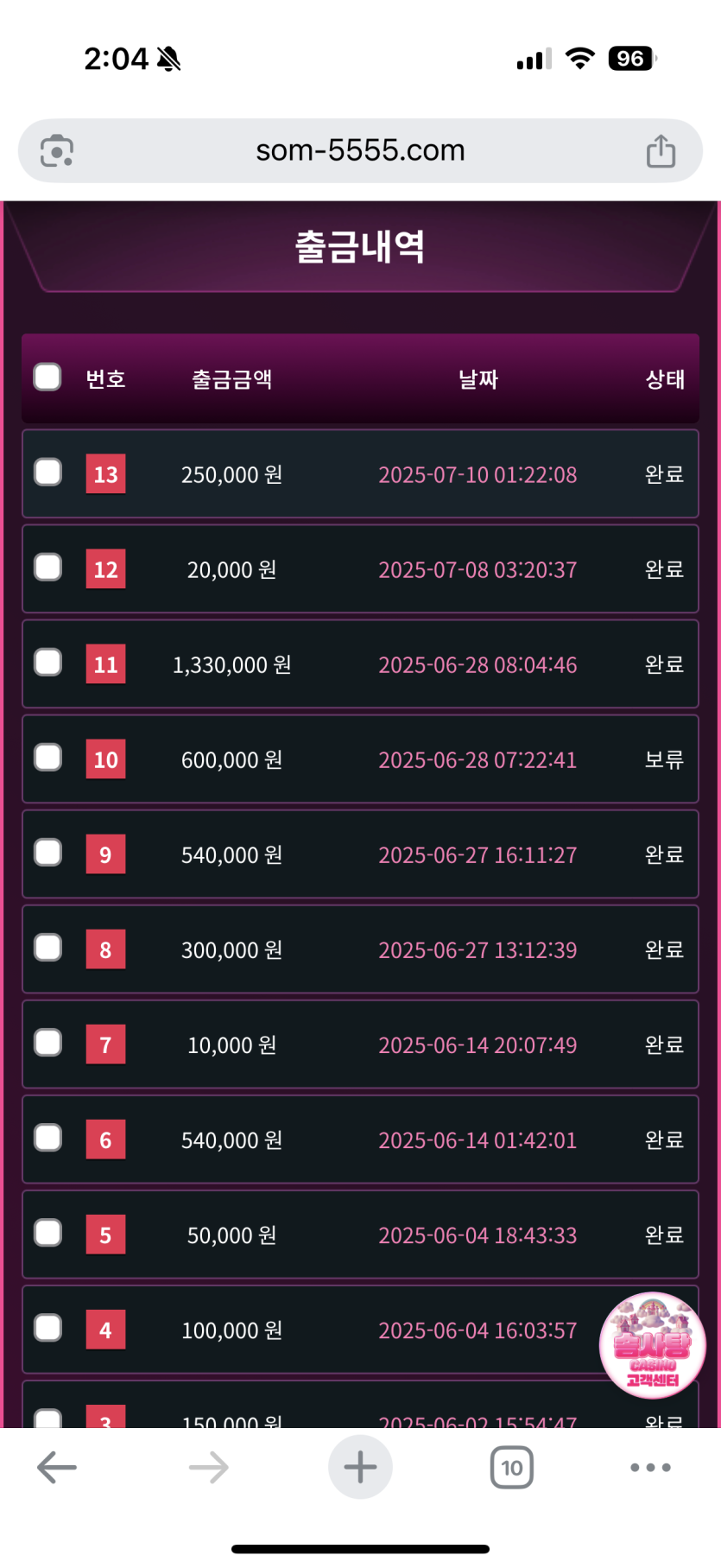This screenshot has height=1568, width=721.
Task: Tap the camera scan icon in address bar
Action: [57, 151]
